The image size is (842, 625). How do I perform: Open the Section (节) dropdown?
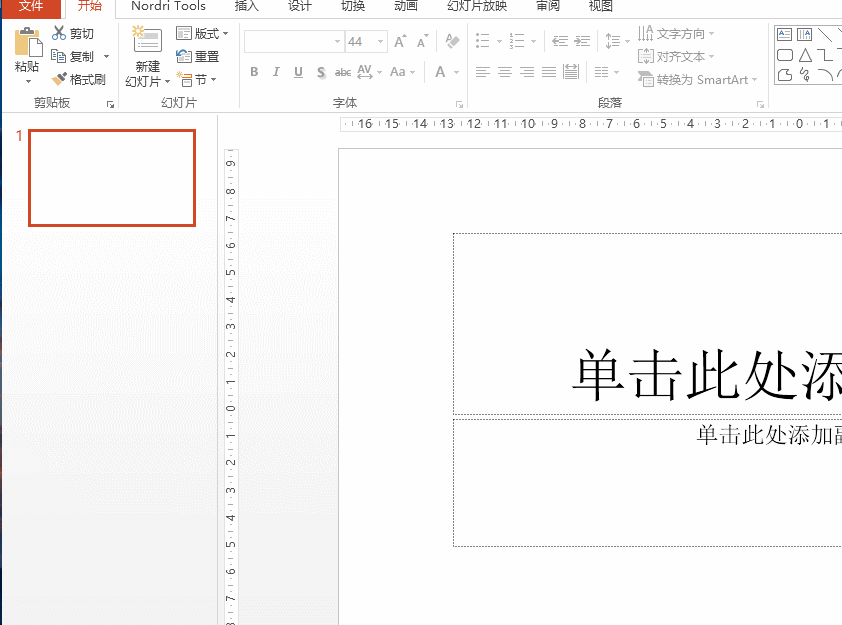(199, 78)
